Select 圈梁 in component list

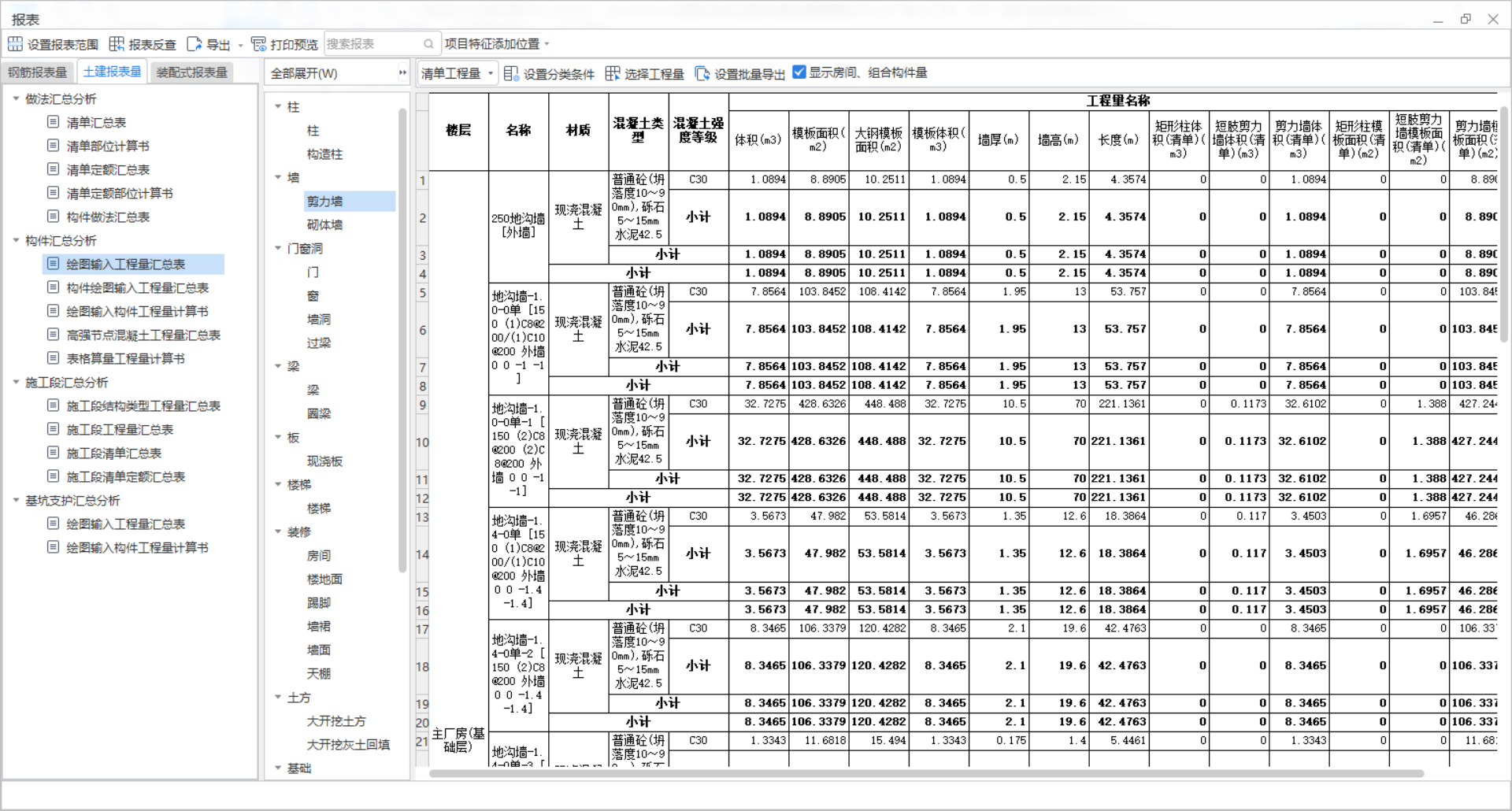pos(319,414)
